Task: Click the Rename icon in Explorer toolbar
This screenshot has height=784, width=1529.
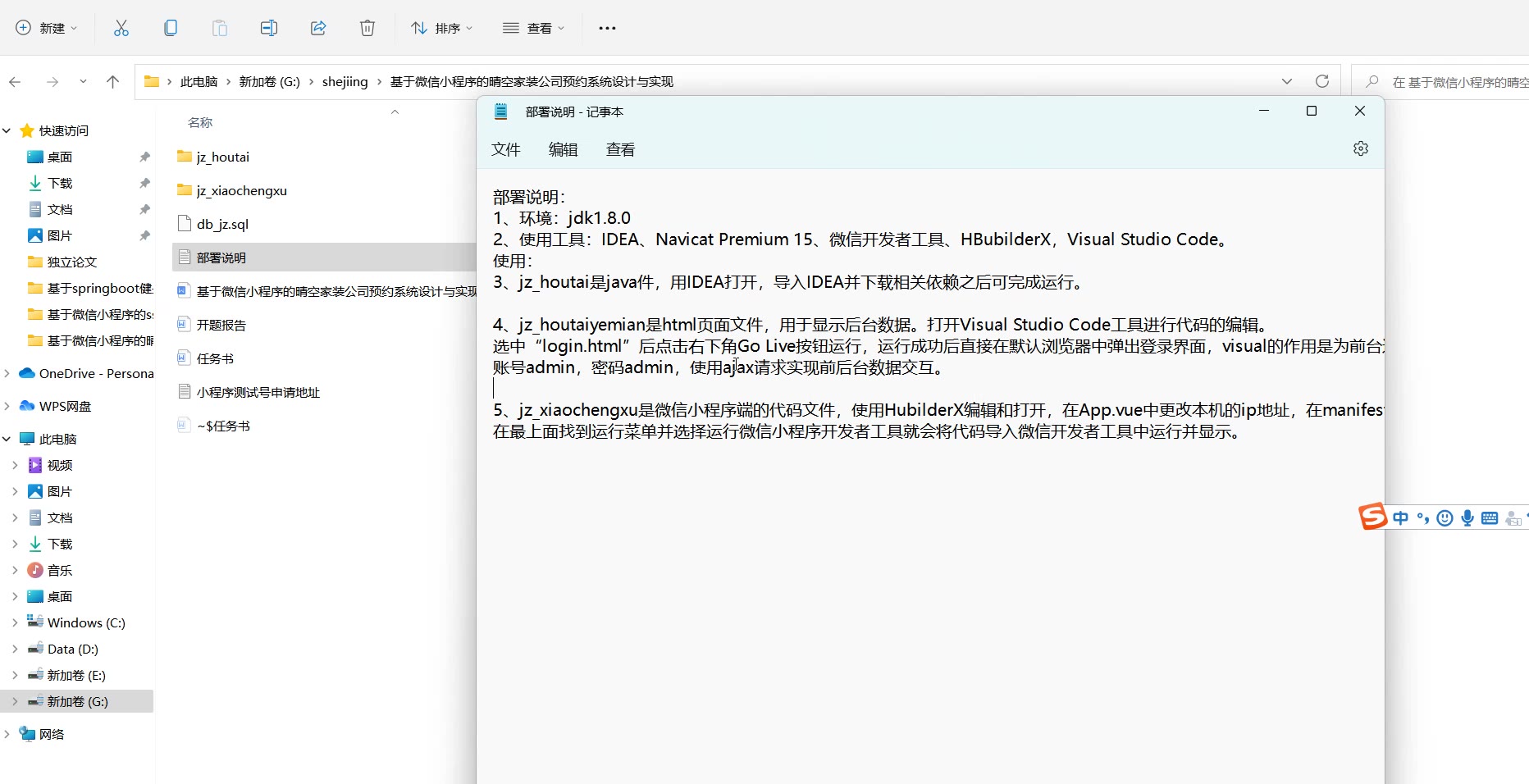Action: (269, 28)
